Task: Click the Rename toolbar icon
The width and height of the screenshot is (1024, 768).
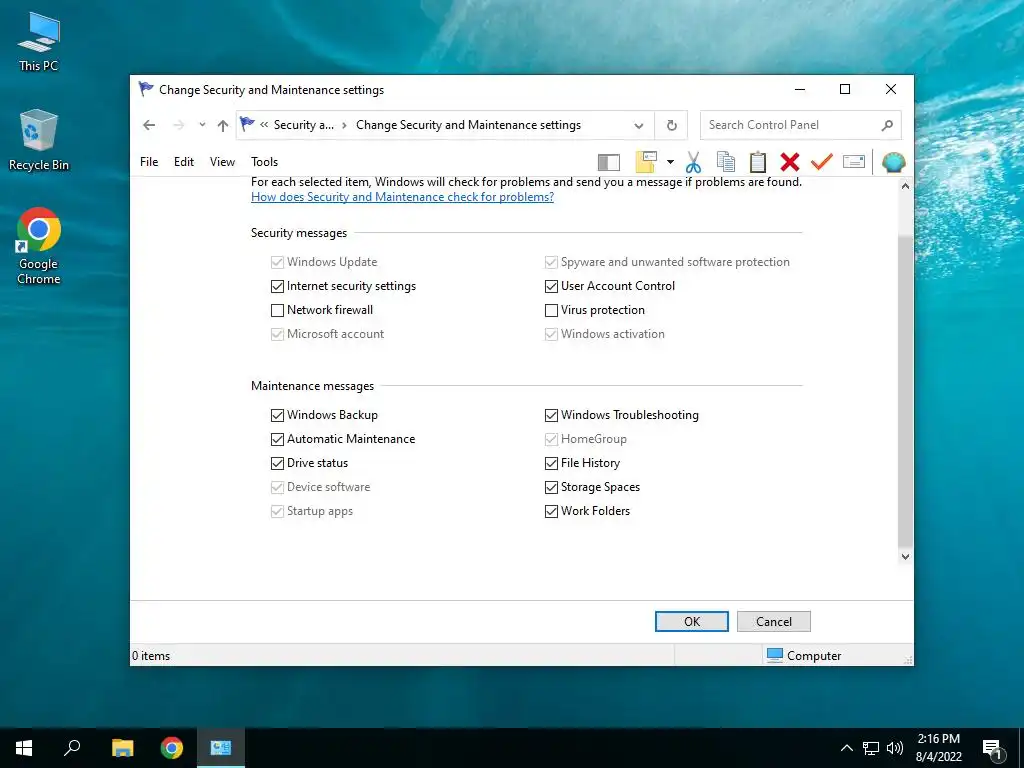Action: [x=854, y=161]
